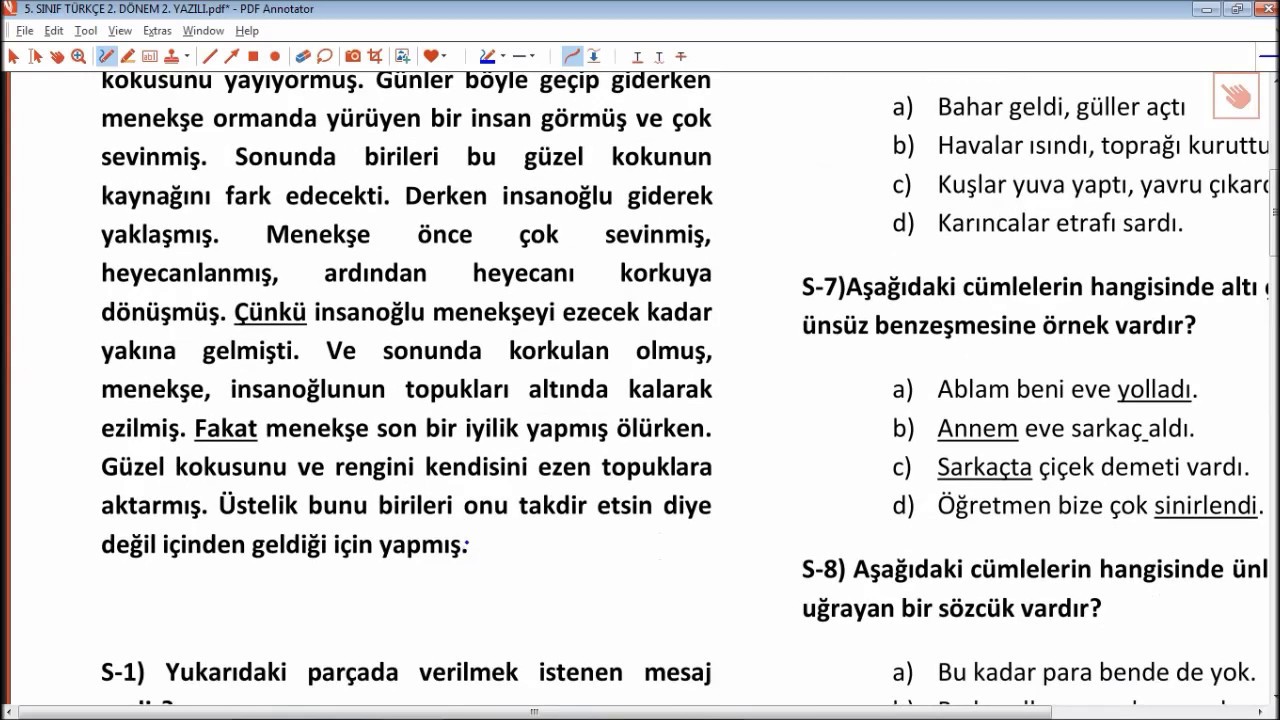Open the View menu
This screenshot has width=1280, height=720.
pyautogui.click(x=120, y=31)
